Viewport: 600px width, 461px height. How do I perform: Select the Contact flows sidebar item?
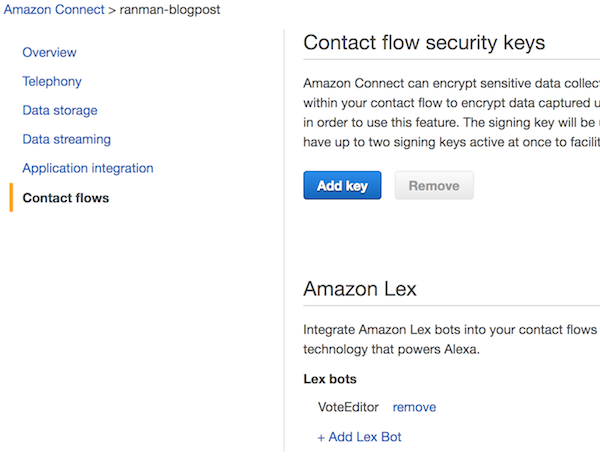[66, 198]
